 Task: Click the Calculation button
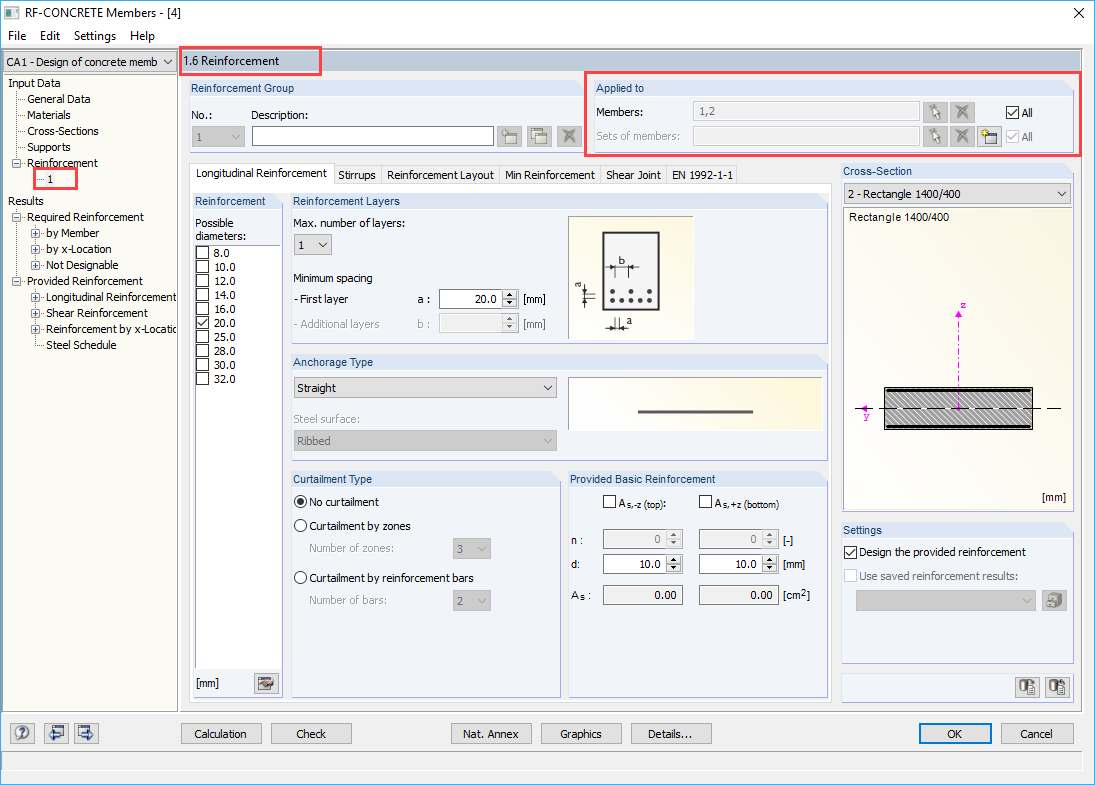(221, 734)
